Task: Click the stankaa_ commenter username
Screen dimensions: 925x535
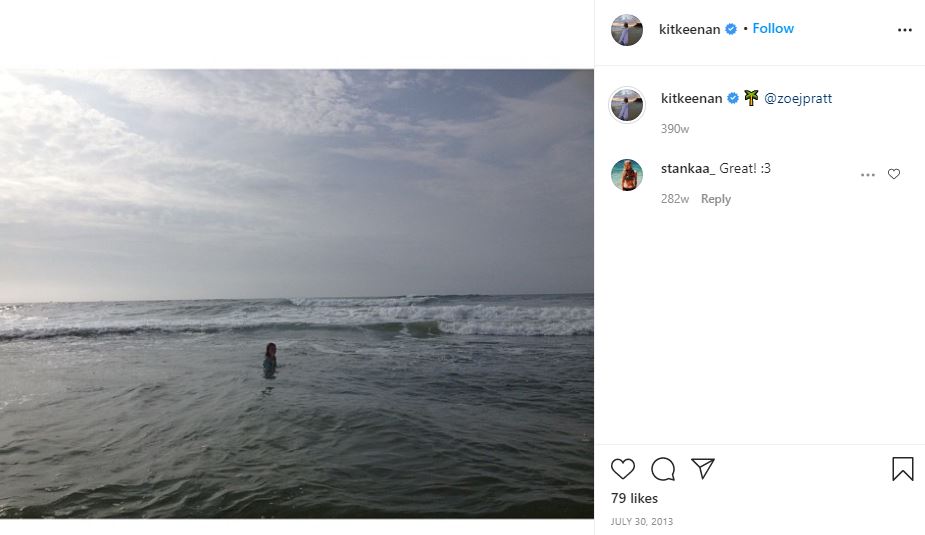Action: (688, 168)
